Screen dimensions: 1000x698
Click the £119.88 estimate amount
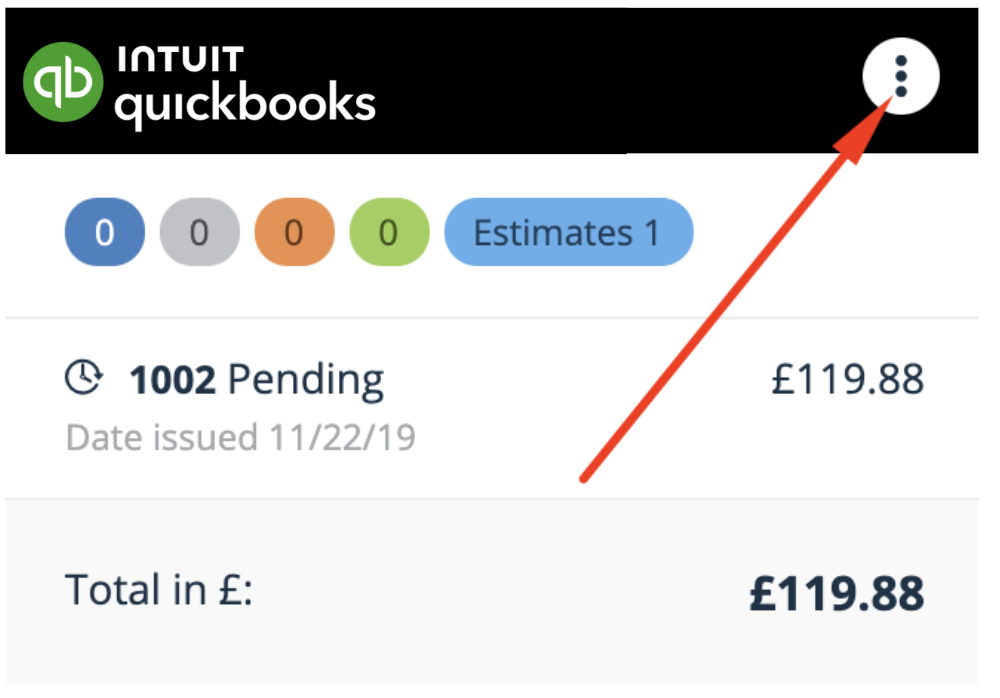(x=847, y=379)
